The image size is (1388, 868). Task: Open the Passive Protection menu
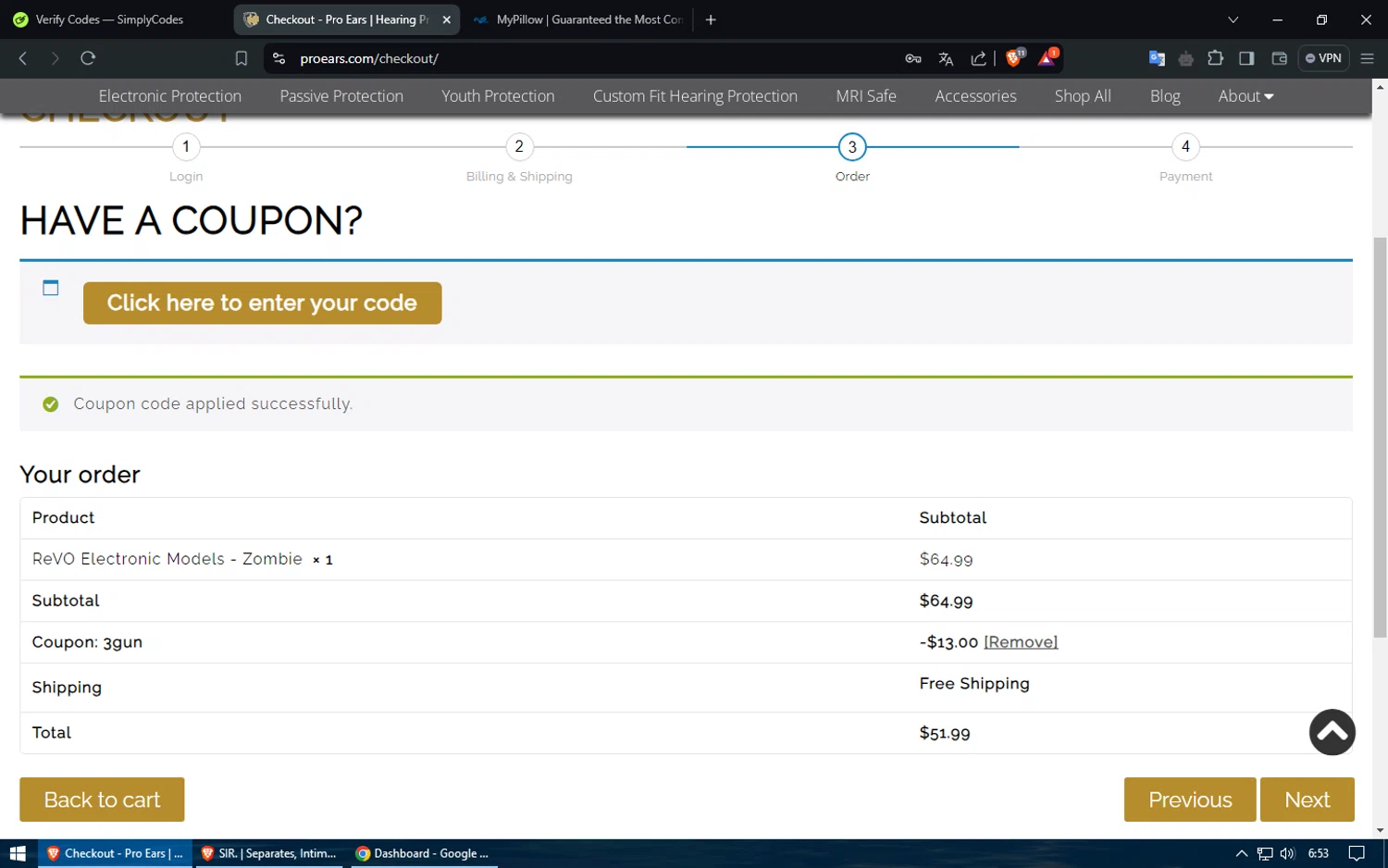point(341,96)
